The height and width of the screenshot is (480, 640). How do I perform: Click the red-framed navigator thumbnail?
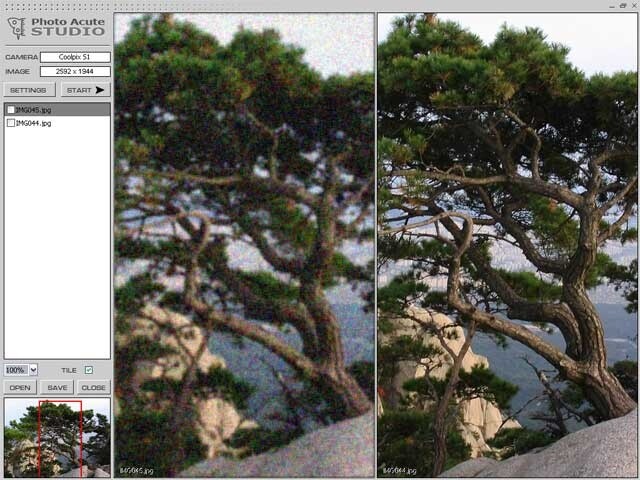pos(57,438)
